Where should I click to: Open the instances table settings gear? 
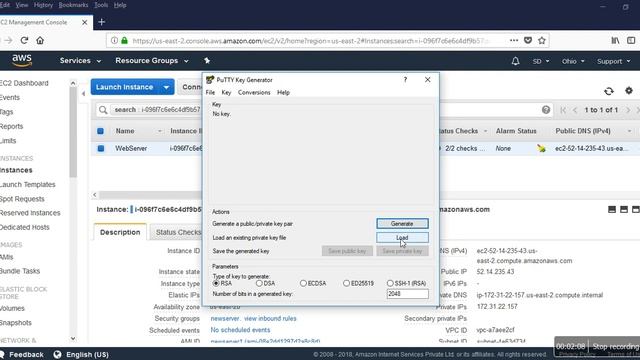629,91
